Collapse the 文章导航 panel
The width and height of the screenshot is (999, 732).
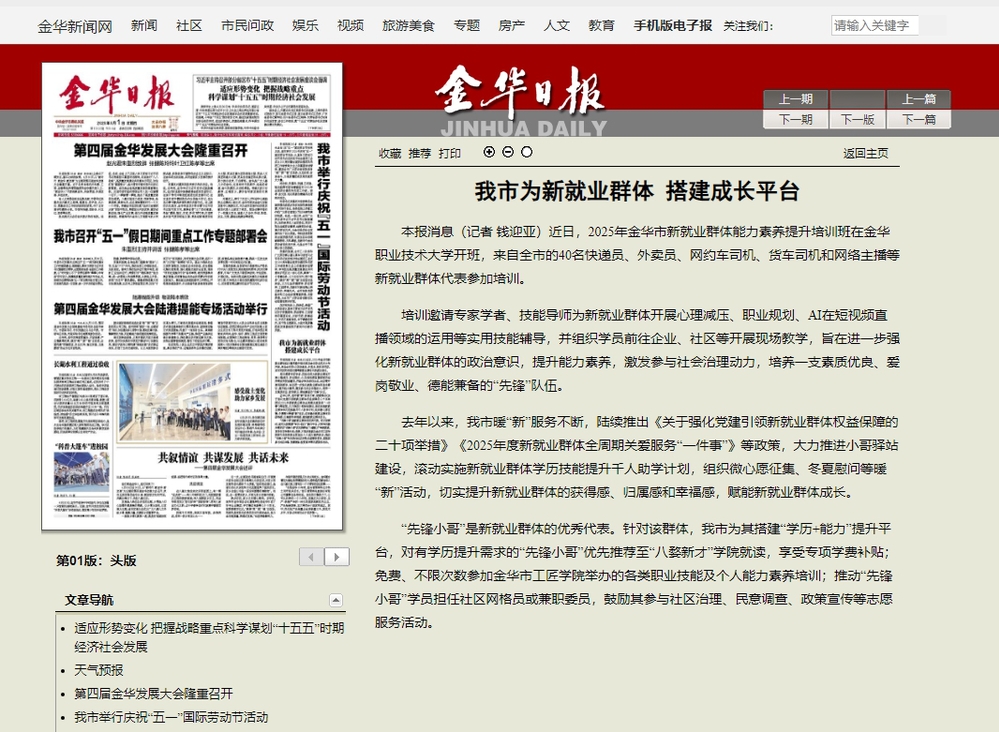(336, 600)
